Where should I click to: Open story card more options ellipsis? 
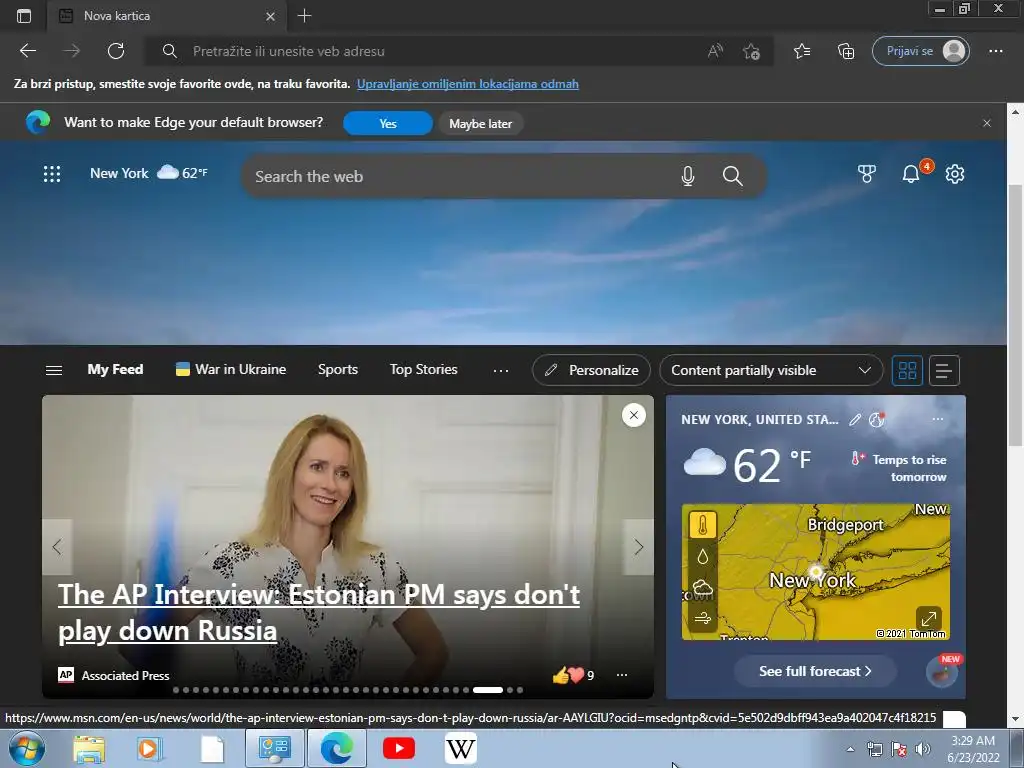coord(622,675)
